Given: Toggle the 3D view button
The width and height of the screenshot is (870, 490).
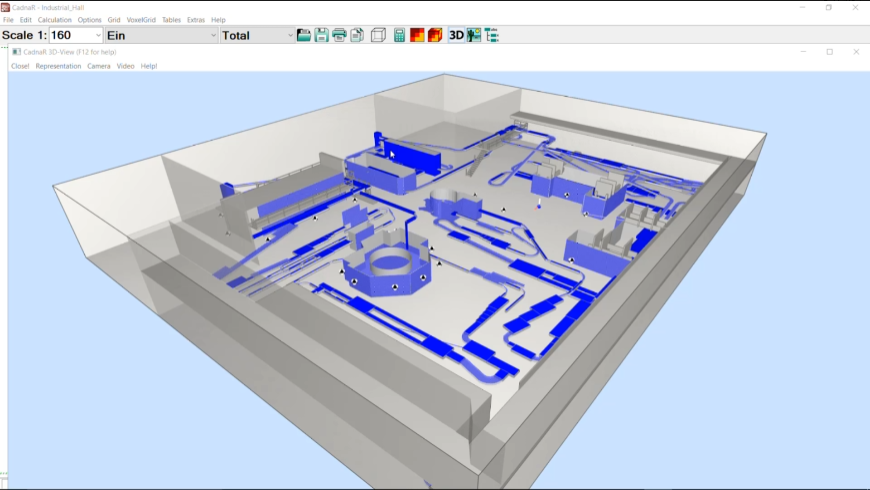Looking at the screenshot, I should tap(456, 35).
